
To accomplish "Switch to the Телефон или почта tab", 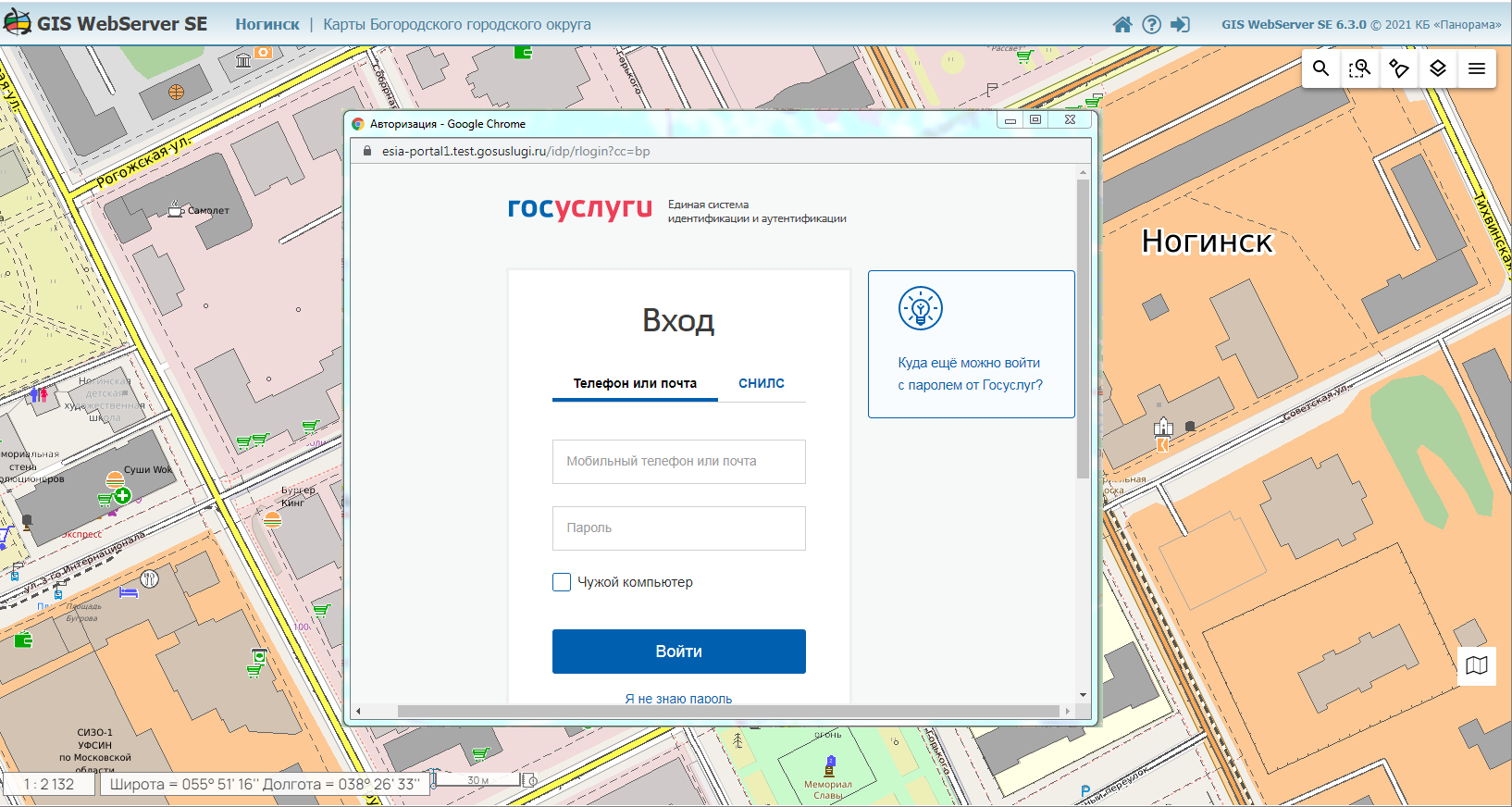I will click(635, 383).
